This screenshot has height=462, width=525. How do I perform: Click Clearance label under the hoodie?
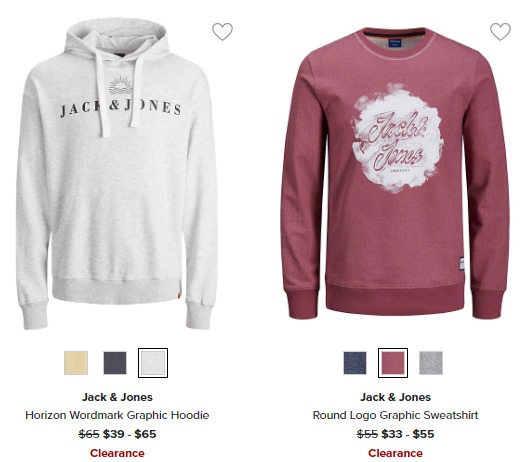click(x=117, y=453)
